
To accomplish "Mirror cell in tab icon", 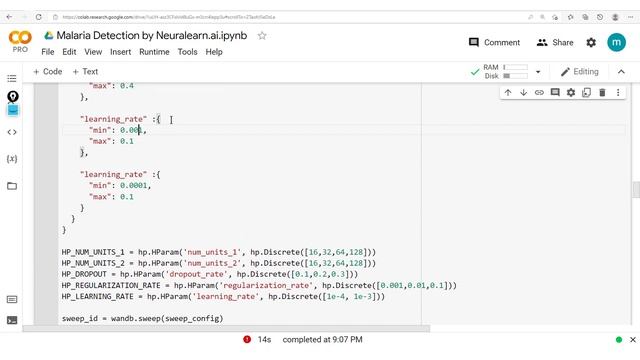I will point(587,93).
